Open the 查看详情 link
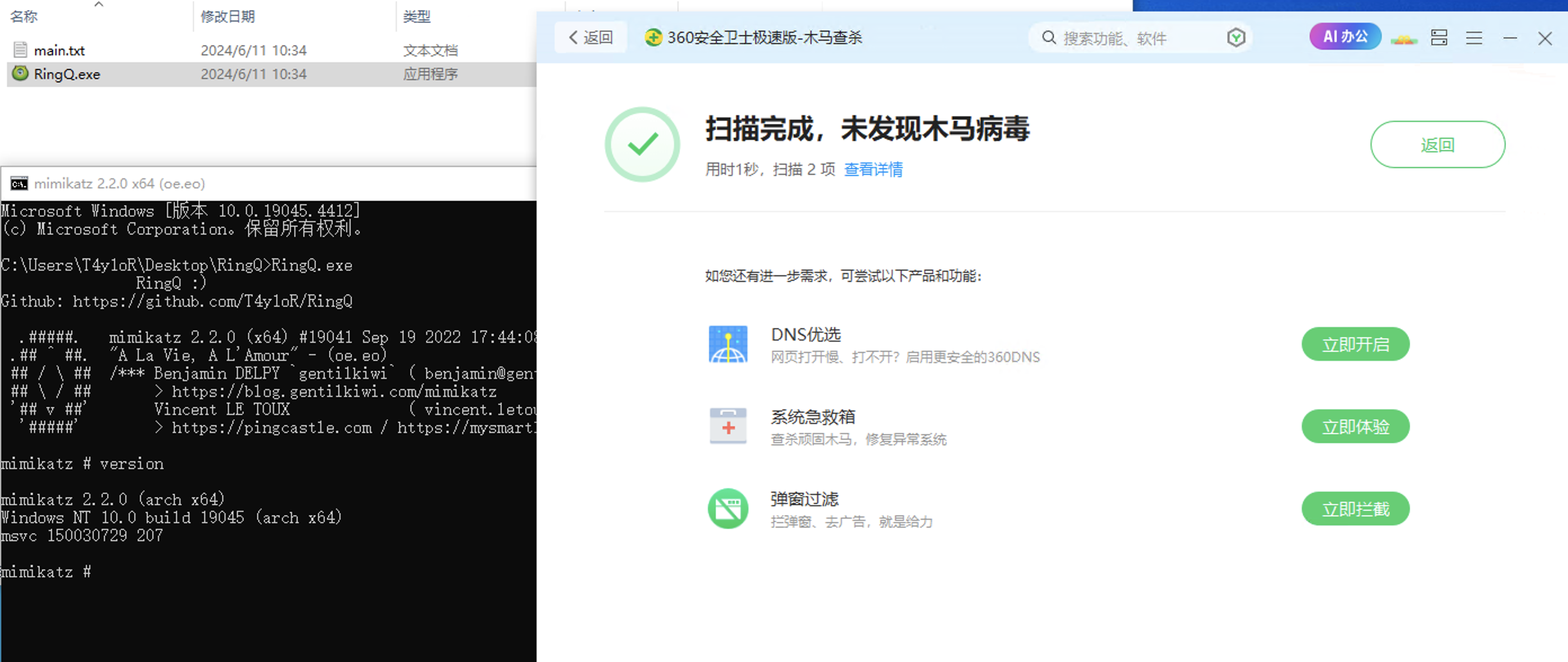 pos(873,169)
